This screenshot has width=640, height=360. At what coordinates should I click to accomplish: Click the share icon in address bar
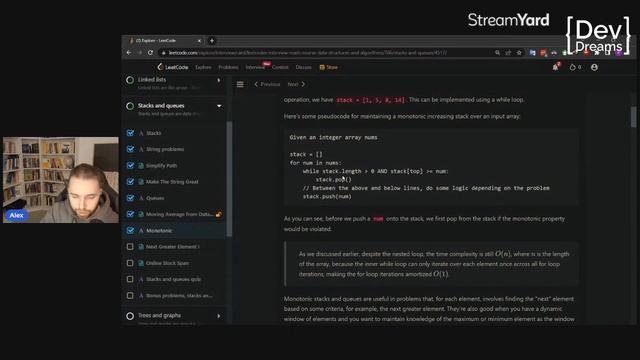click(x=508, y=53)
